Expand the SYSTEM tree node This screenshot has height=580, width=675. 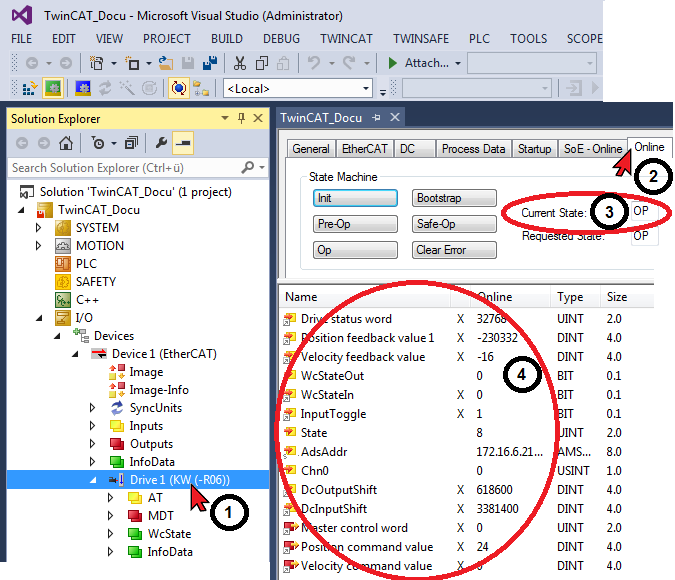38,227
